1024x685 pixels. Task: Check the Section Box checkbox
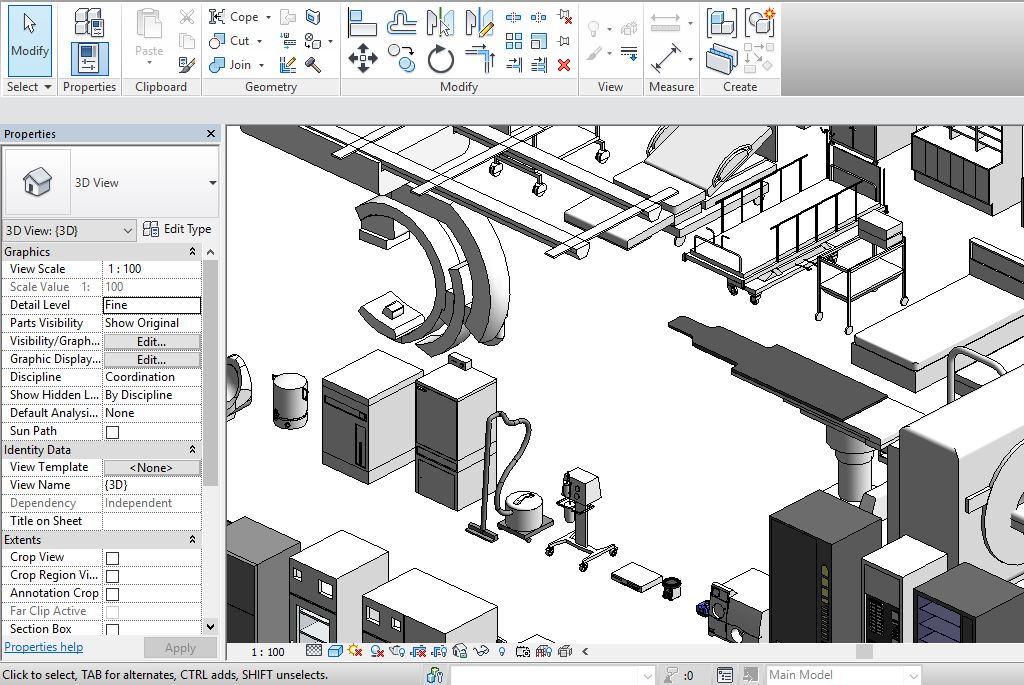click(112, 630)
